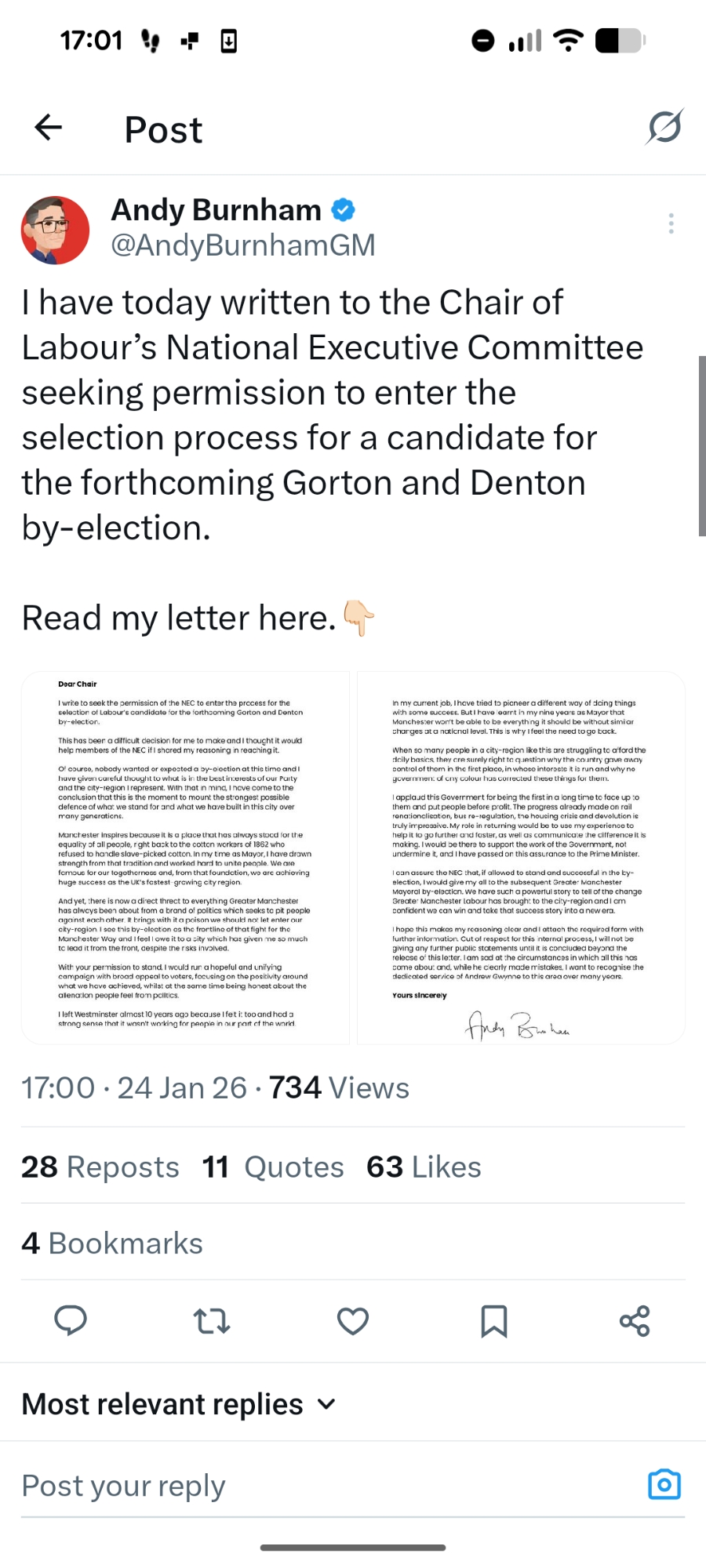Screen dimensions: 706x1568
Task: Tap the share icon
Action: (635, 1321)
